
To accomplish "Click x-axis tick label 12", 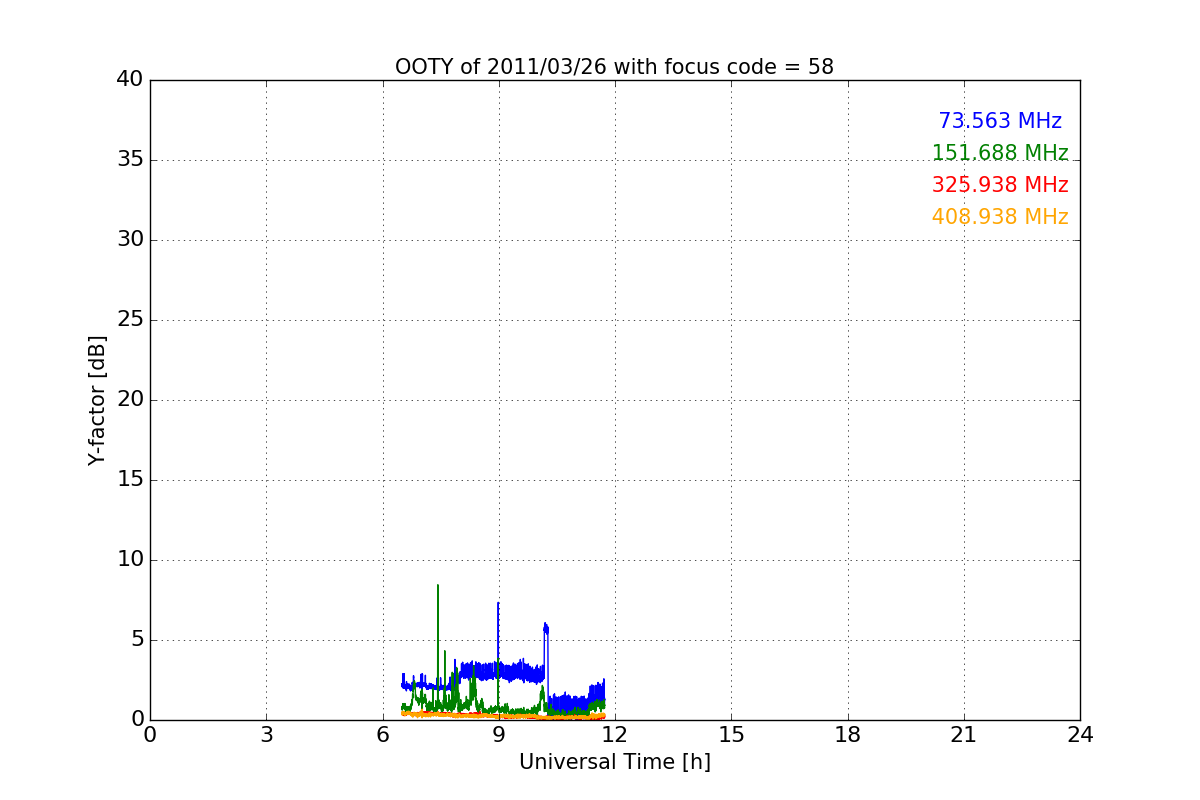I will point(615,735).
